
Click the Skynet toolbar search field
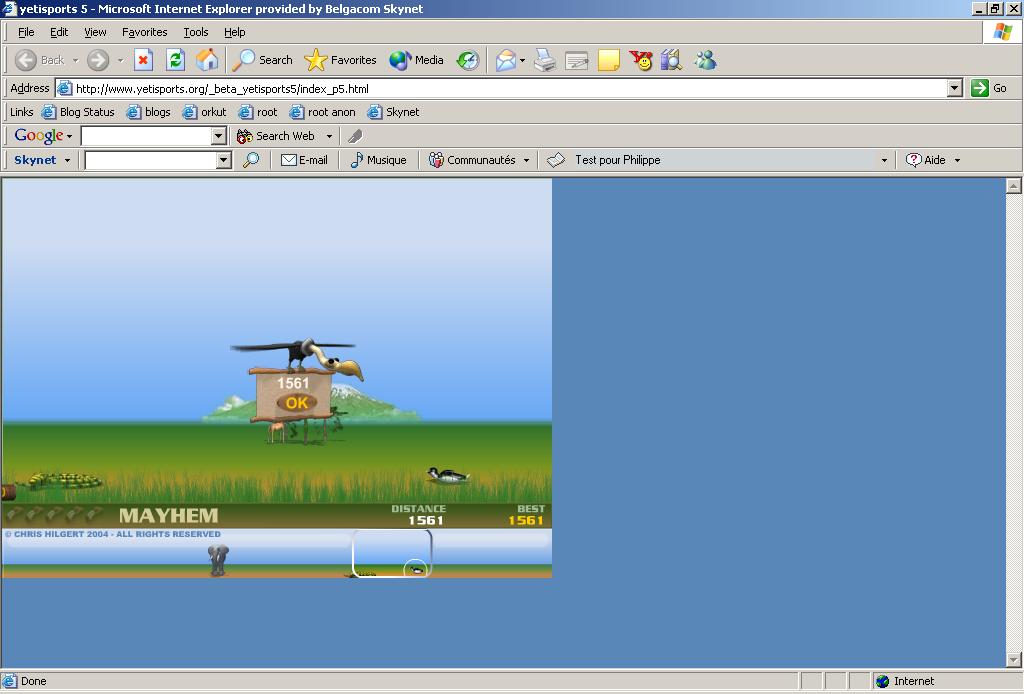tap(151, 160)
